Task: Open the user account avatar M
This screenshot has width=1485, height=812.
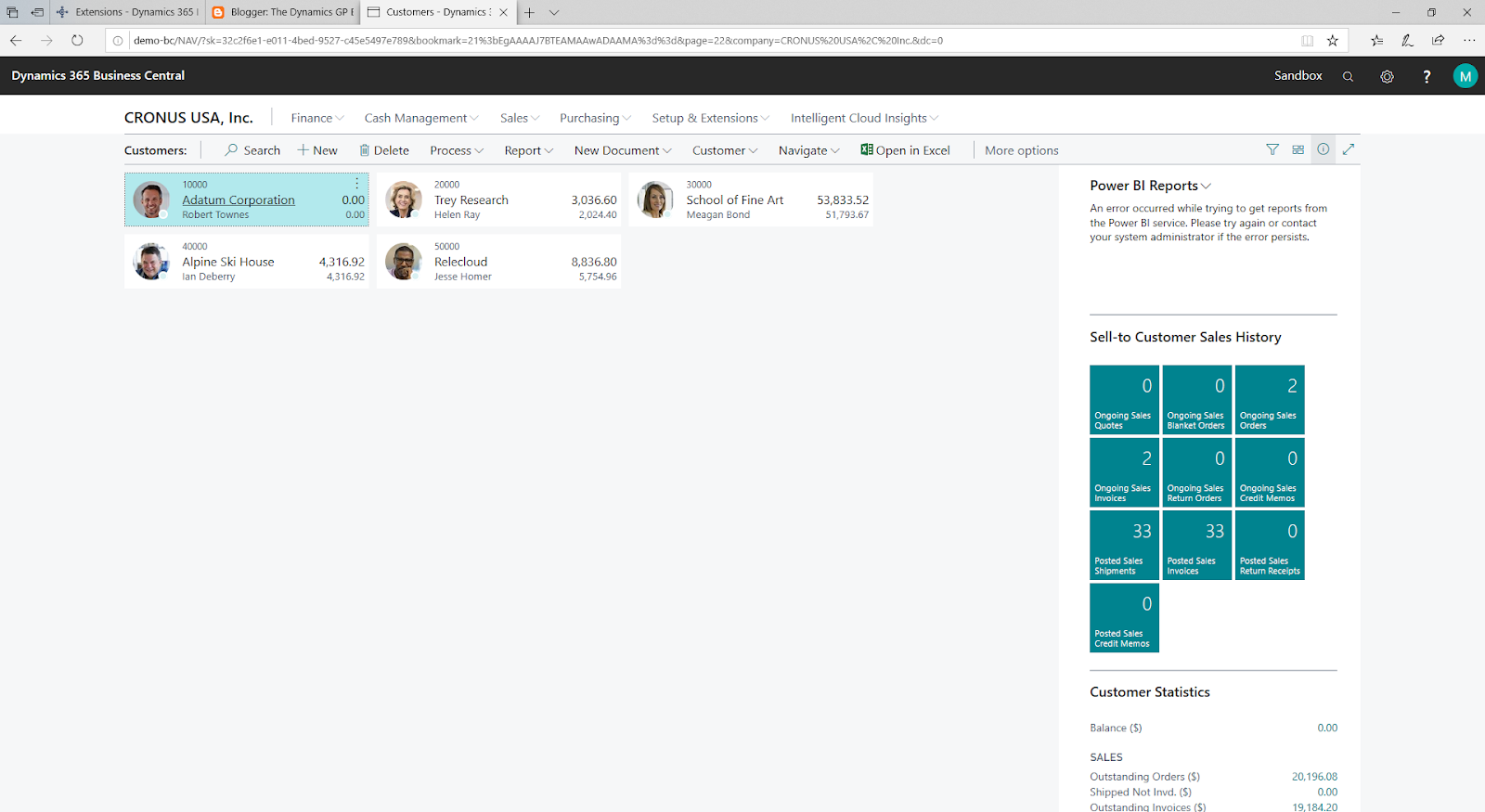Action: pyautogui.click(x=1465, y=76)
